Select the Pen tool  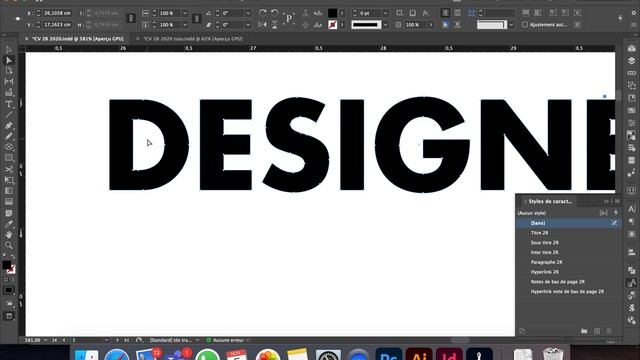[9, 126]
